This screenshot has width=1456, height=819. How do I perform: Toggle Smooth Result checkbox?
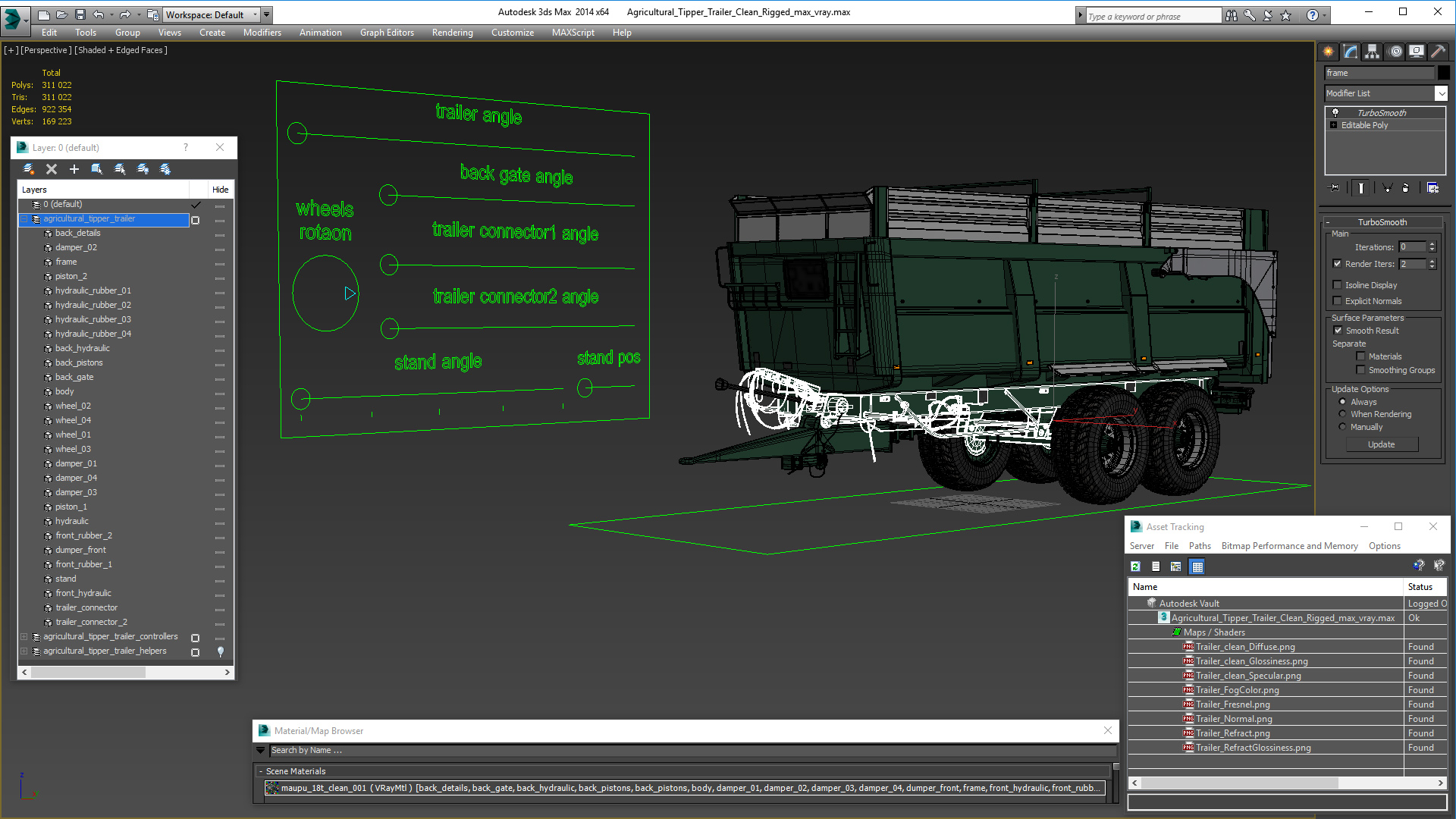tap(1338, 331)
